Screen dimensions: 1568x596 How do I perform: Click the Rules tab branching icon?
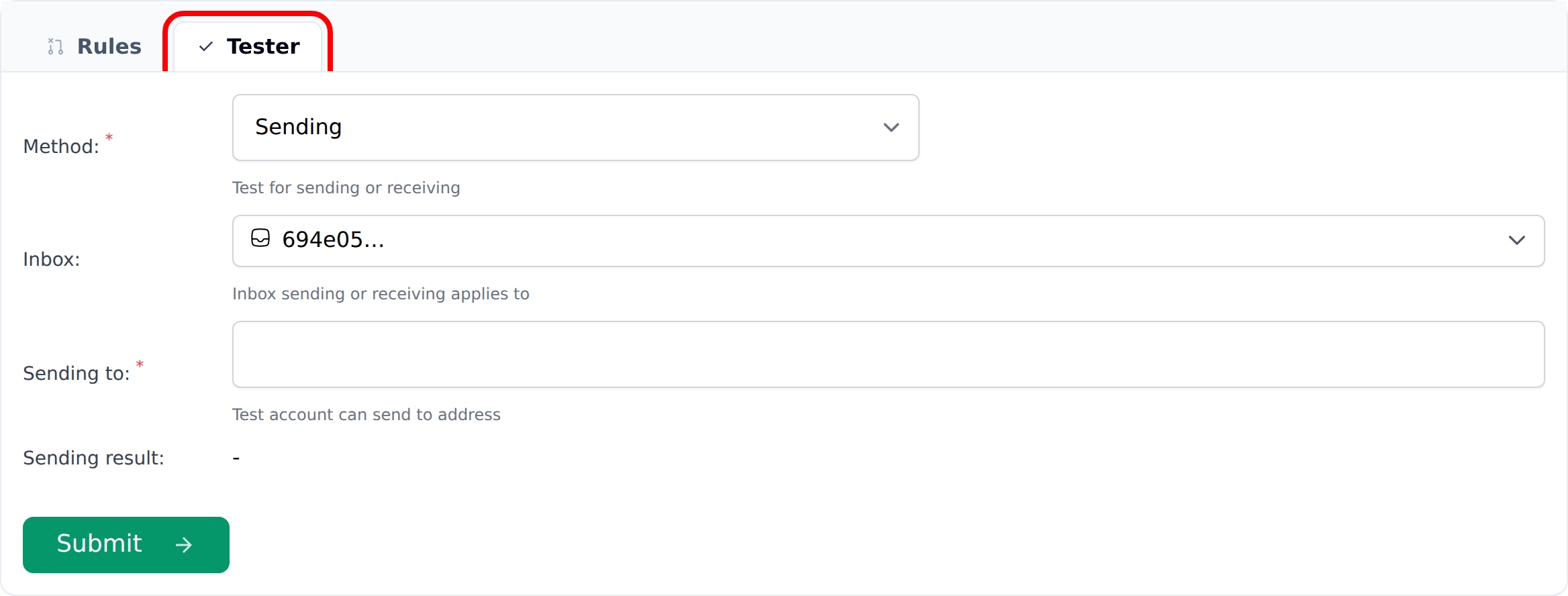(x=56, y=46)
